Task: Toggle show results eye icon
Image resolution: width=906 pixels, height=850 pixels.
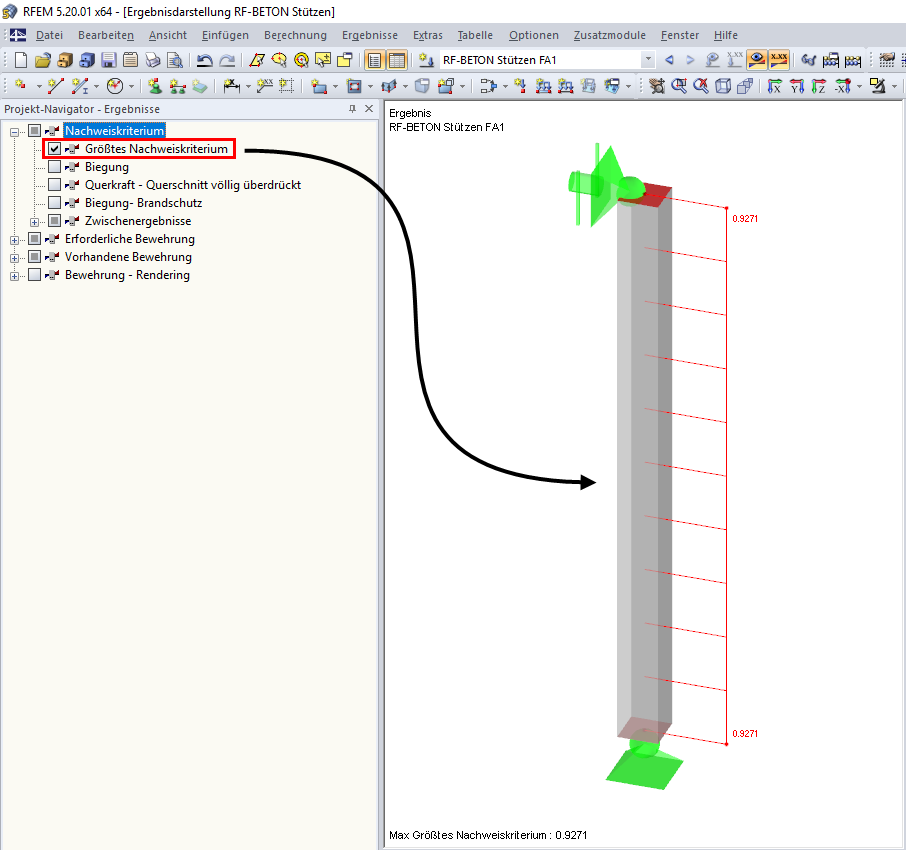Action: pos(756,60)
